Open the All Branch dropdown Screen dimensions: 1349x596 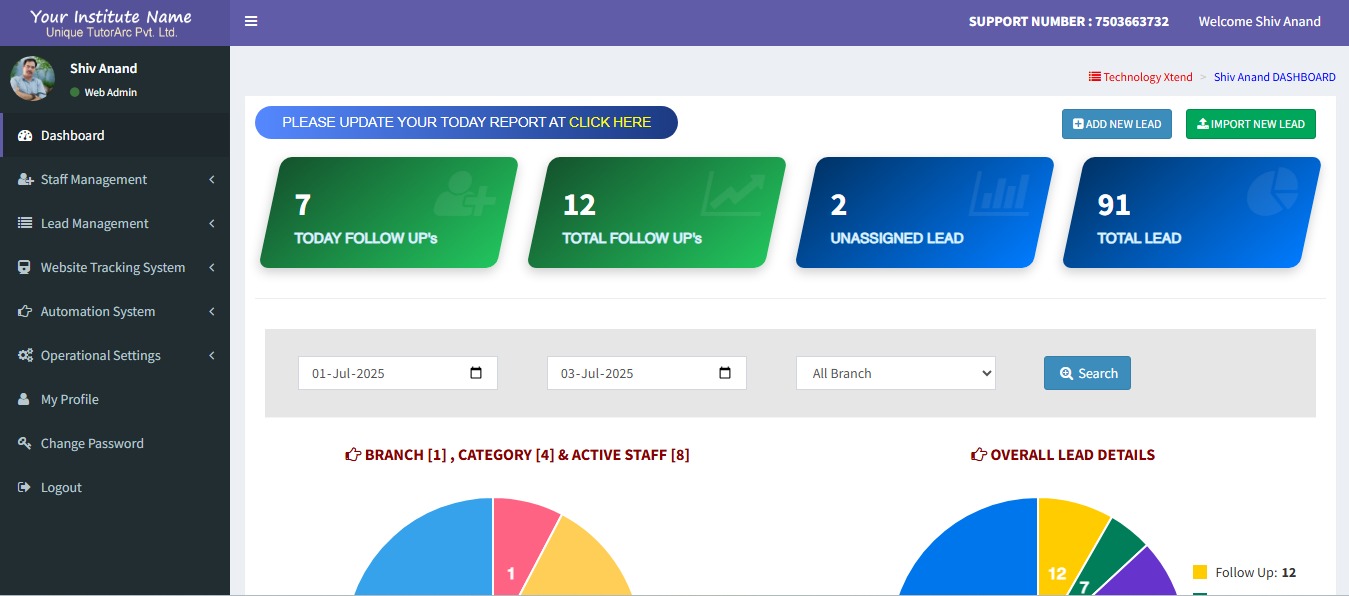pyautogui.click(x=896, y=373)
